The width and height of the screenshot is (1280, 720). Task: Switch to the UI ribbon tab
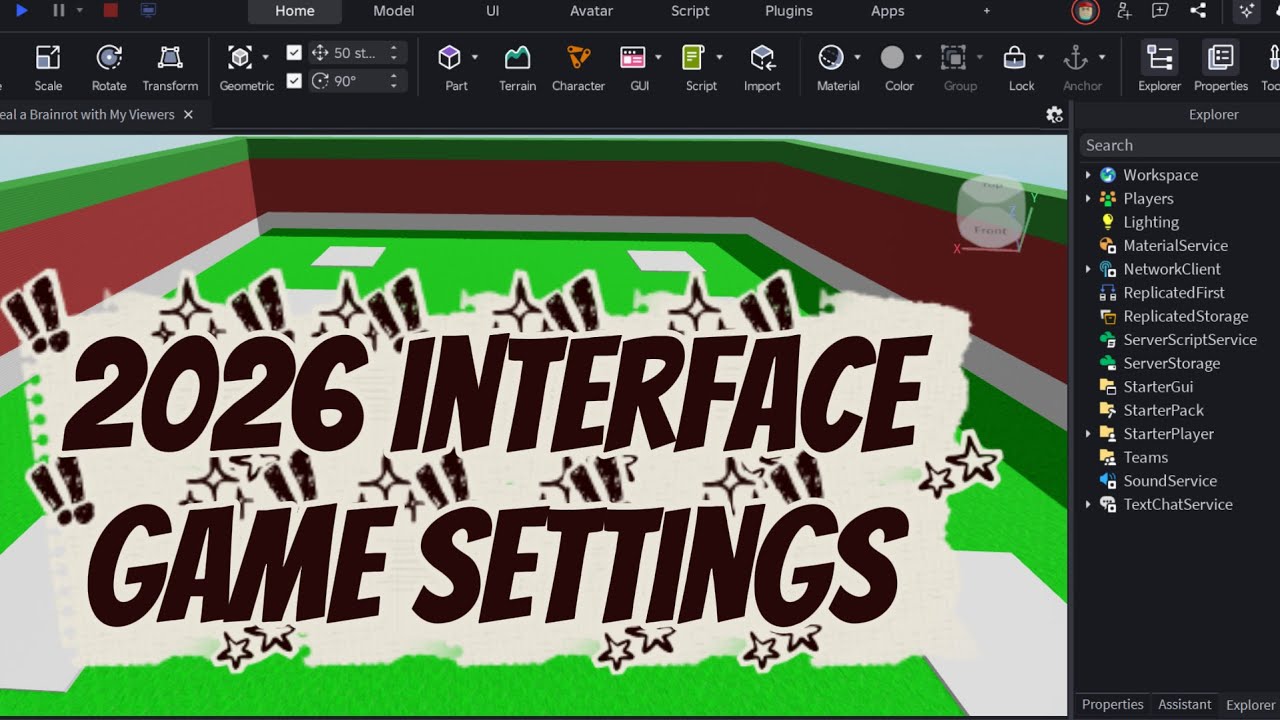493,11
